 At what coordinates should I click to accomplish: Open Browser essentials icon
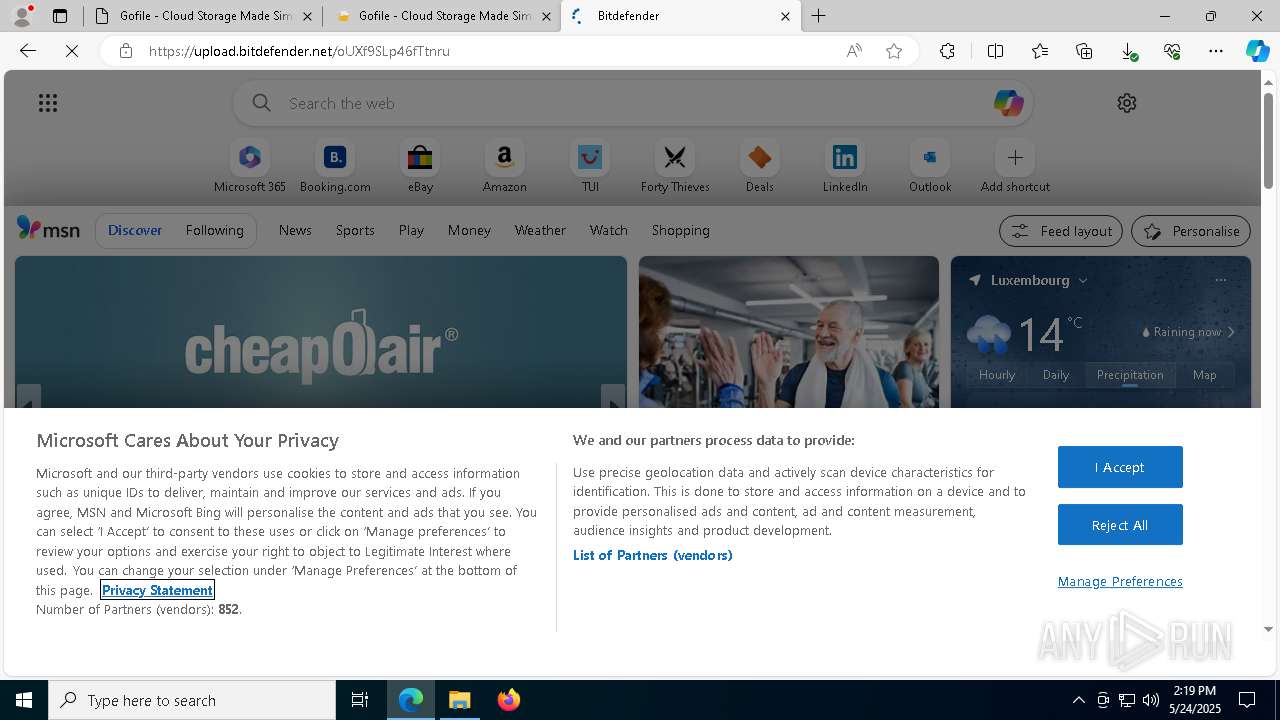1172,51
